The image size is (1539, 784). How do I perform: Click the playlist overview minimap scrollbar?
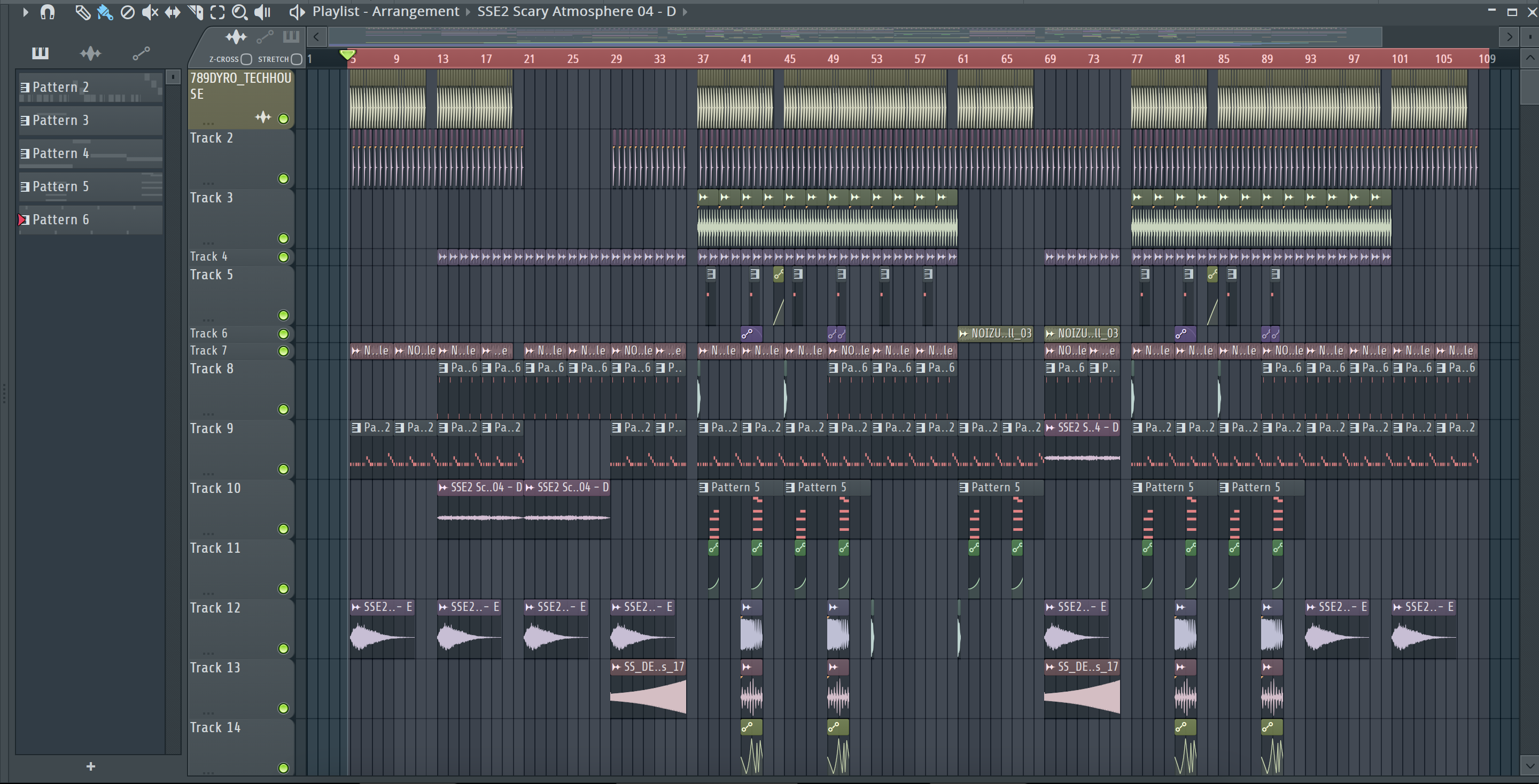tap(855, 37)
